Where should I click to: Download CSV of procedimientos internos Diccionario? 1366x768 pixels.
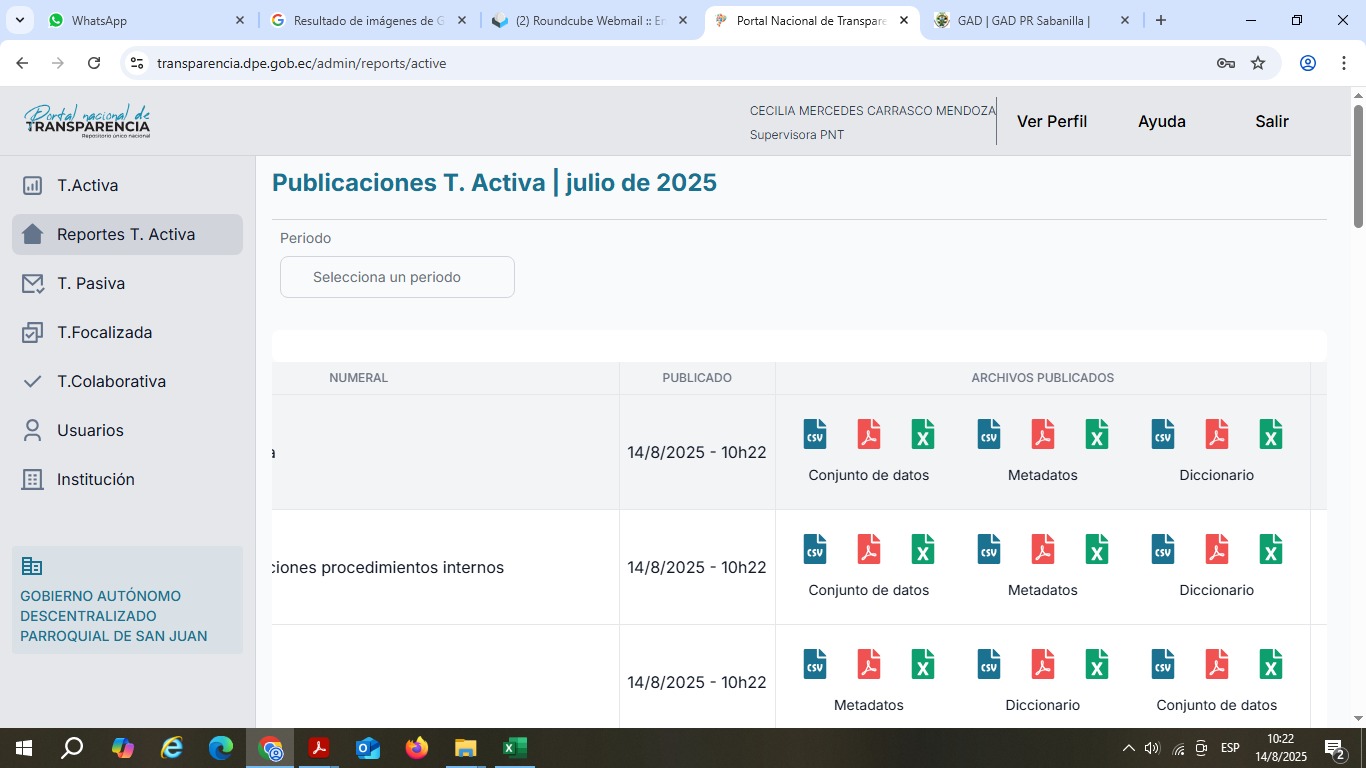(x=1163, y=550)
